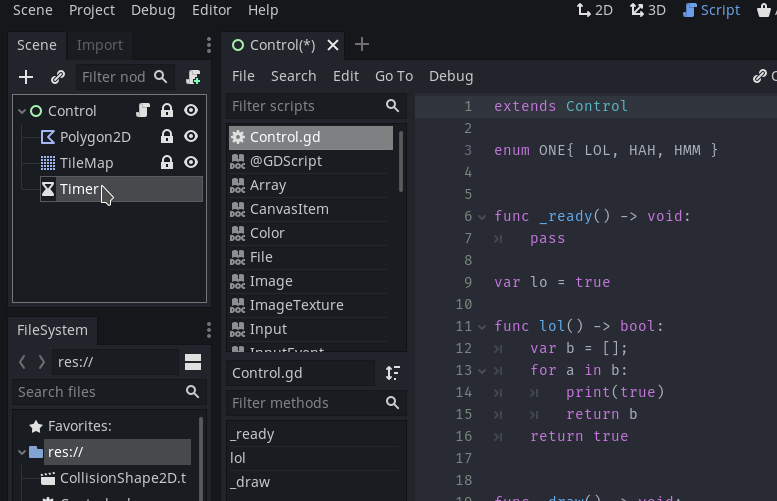Open the AssetLib workspace icon
The image size is (777, 501).
click(765, 10)
